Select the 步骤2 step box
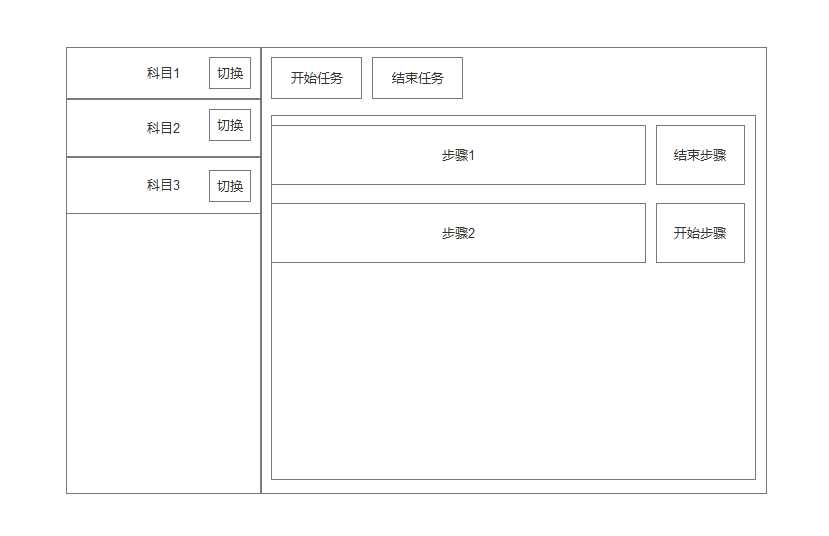The height and width of the screenshot is (536, 829). (458, 233)
